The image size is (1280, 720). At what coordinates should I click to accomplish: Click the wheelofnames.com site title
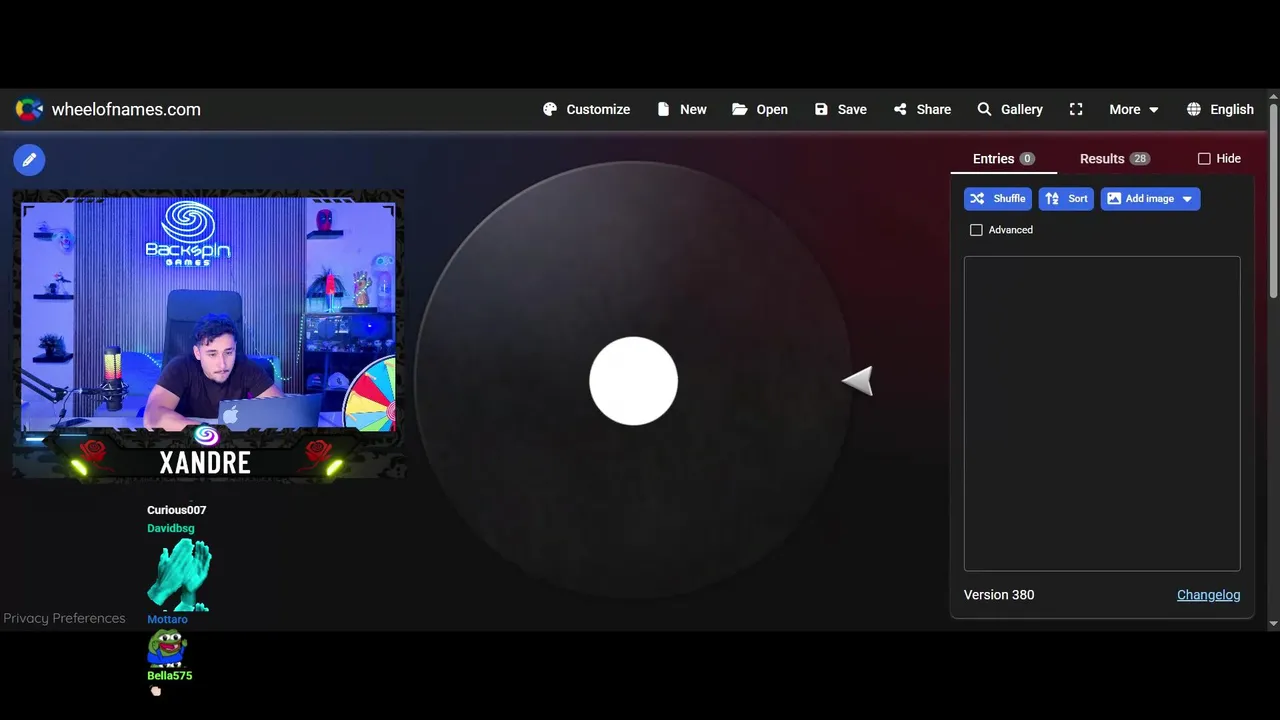(126, 110)
